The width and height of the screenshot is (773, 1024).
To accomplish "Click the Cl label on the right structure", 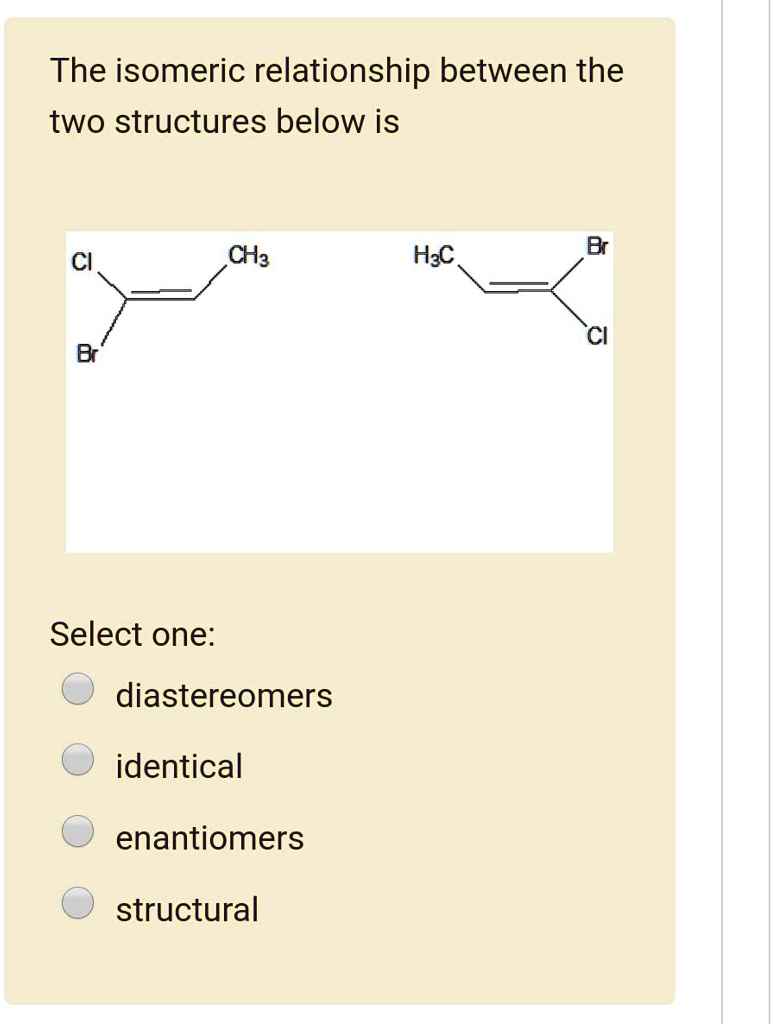I will tap(596, 336).
